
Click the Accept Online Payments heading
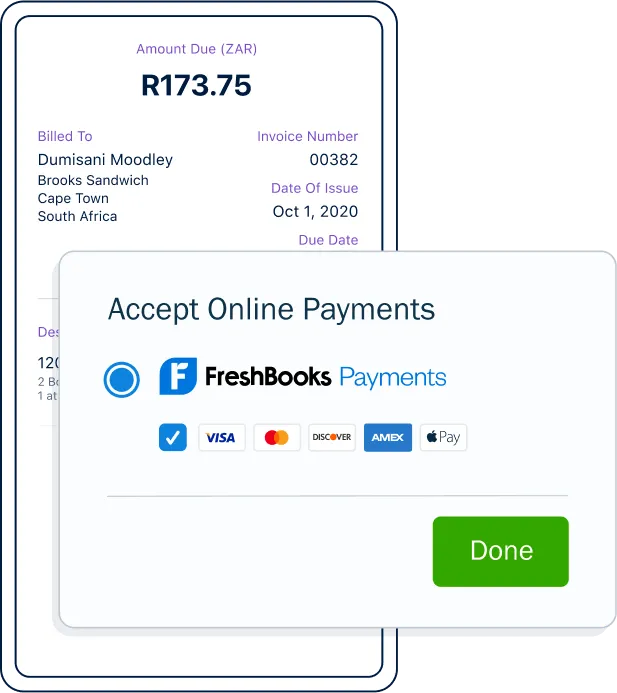(x=271, y=309)
